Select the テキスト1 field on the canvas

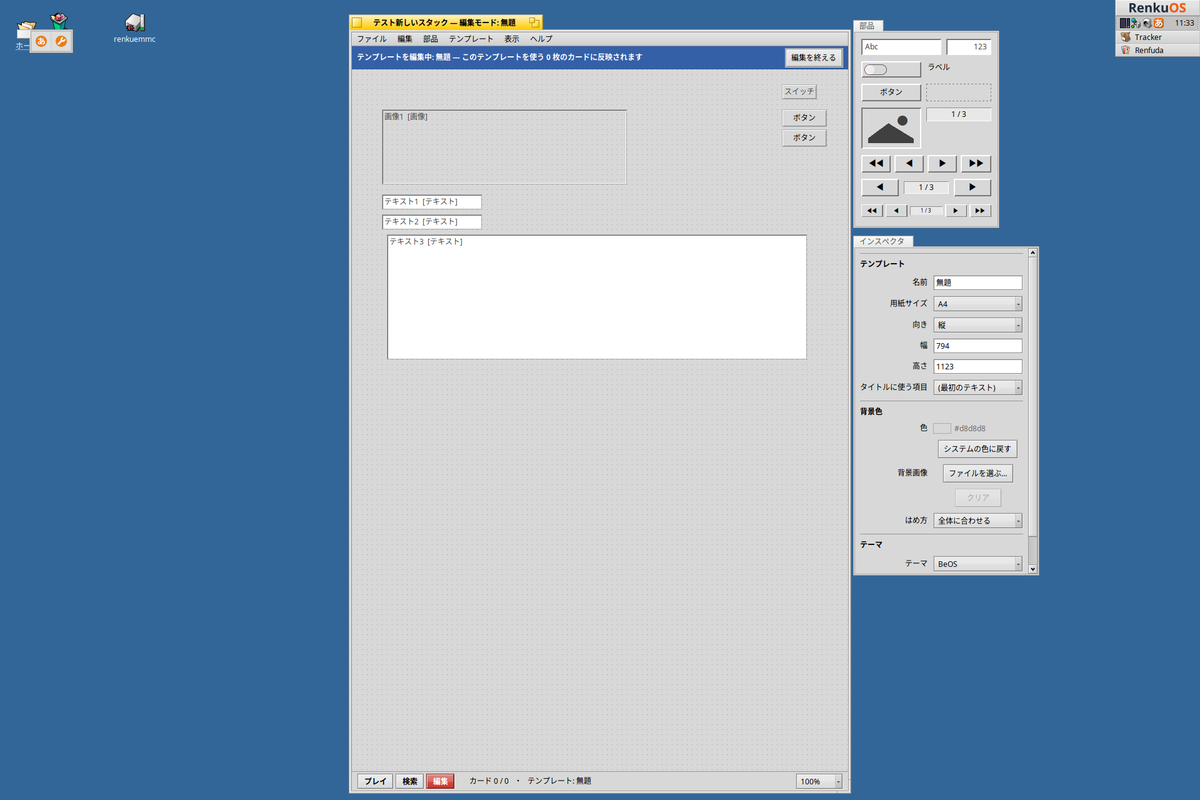(432, 202)
